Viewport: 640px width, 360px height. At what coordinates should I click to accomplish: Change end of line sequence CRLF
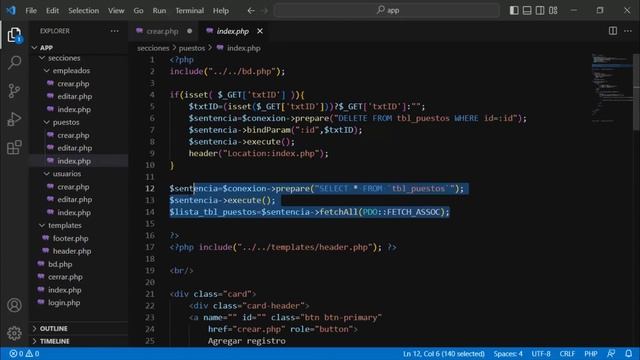pos(567,353)
